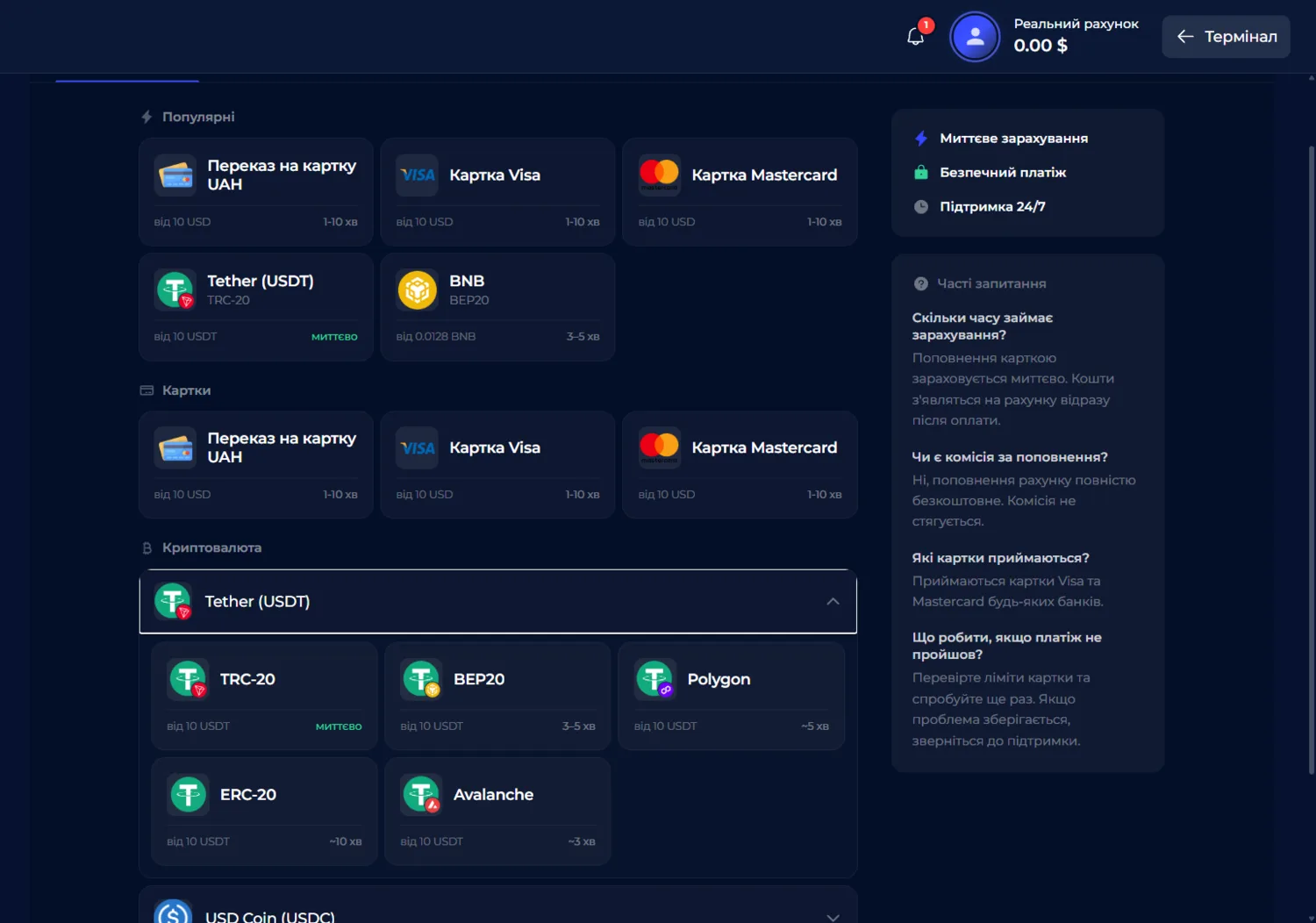Click the Картка Visa label in Популярні
1316x923 pixels.
(x=495, y=175)
